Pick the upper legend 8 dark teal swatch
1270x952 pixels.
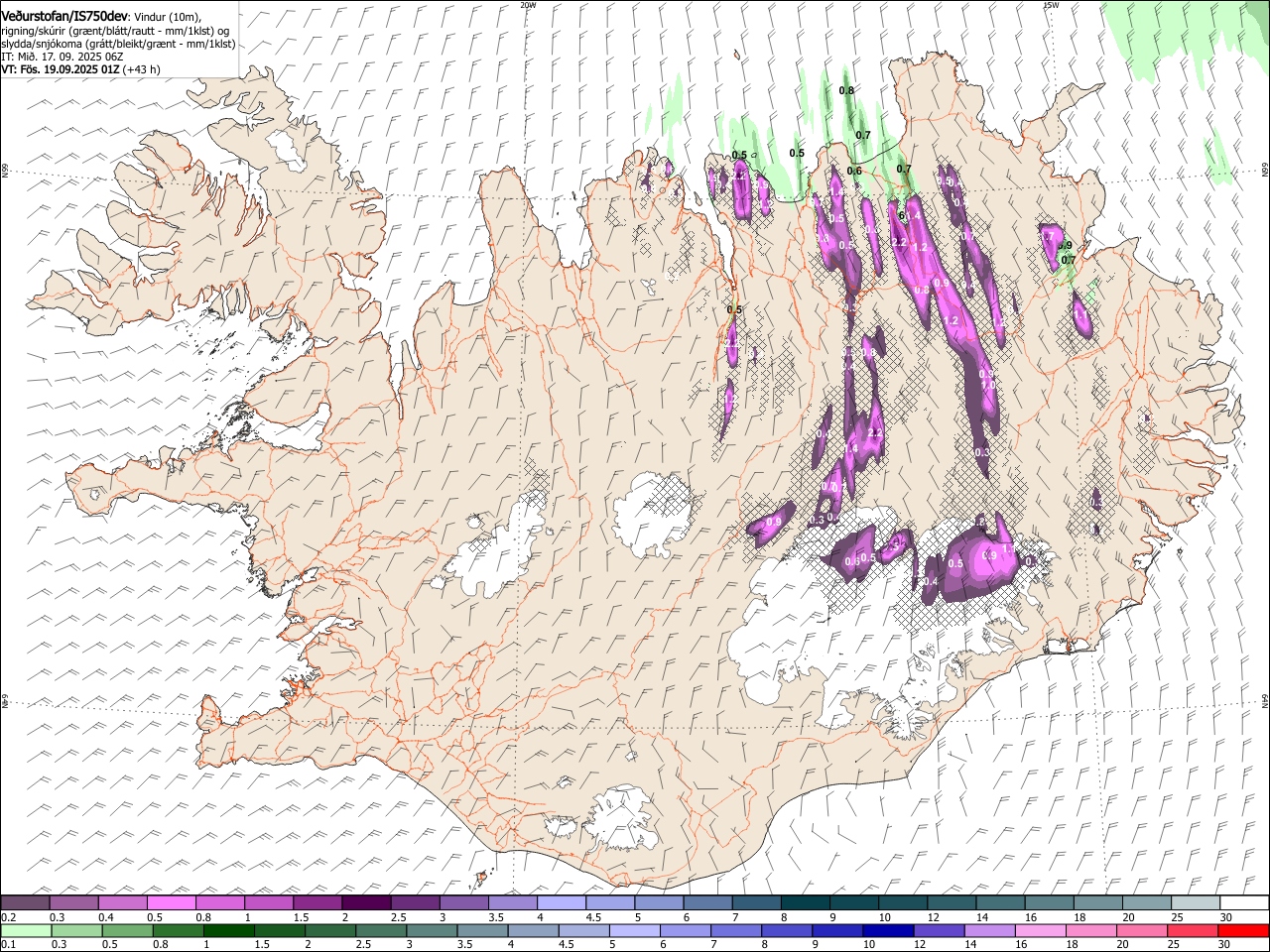pyautogui.click(x=805, y=903)
